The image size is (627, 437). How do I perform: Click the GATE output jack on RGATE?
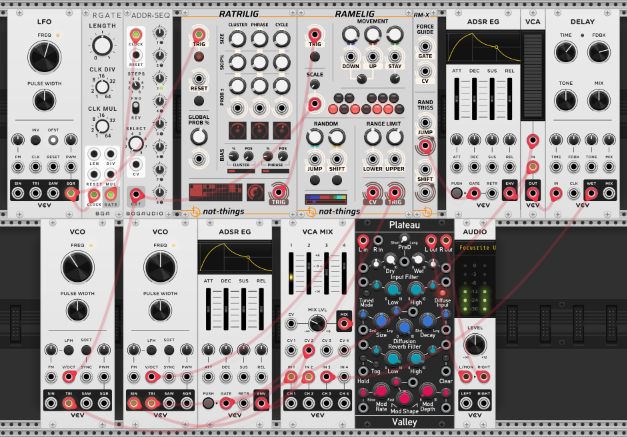click(111, 196)
